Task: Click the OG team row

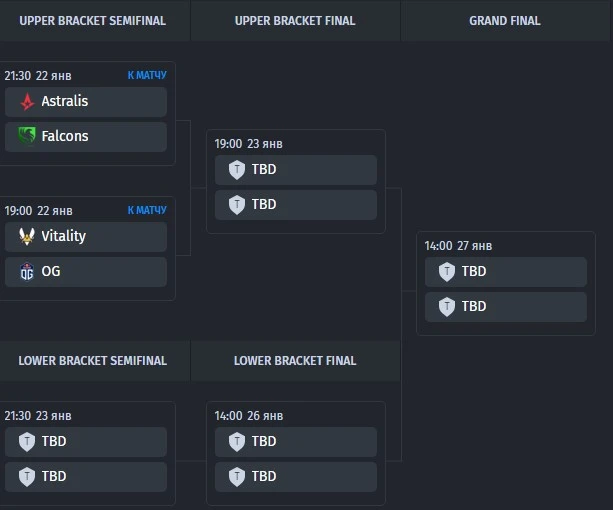Action: pyautogui.click(x=86, y=272)
